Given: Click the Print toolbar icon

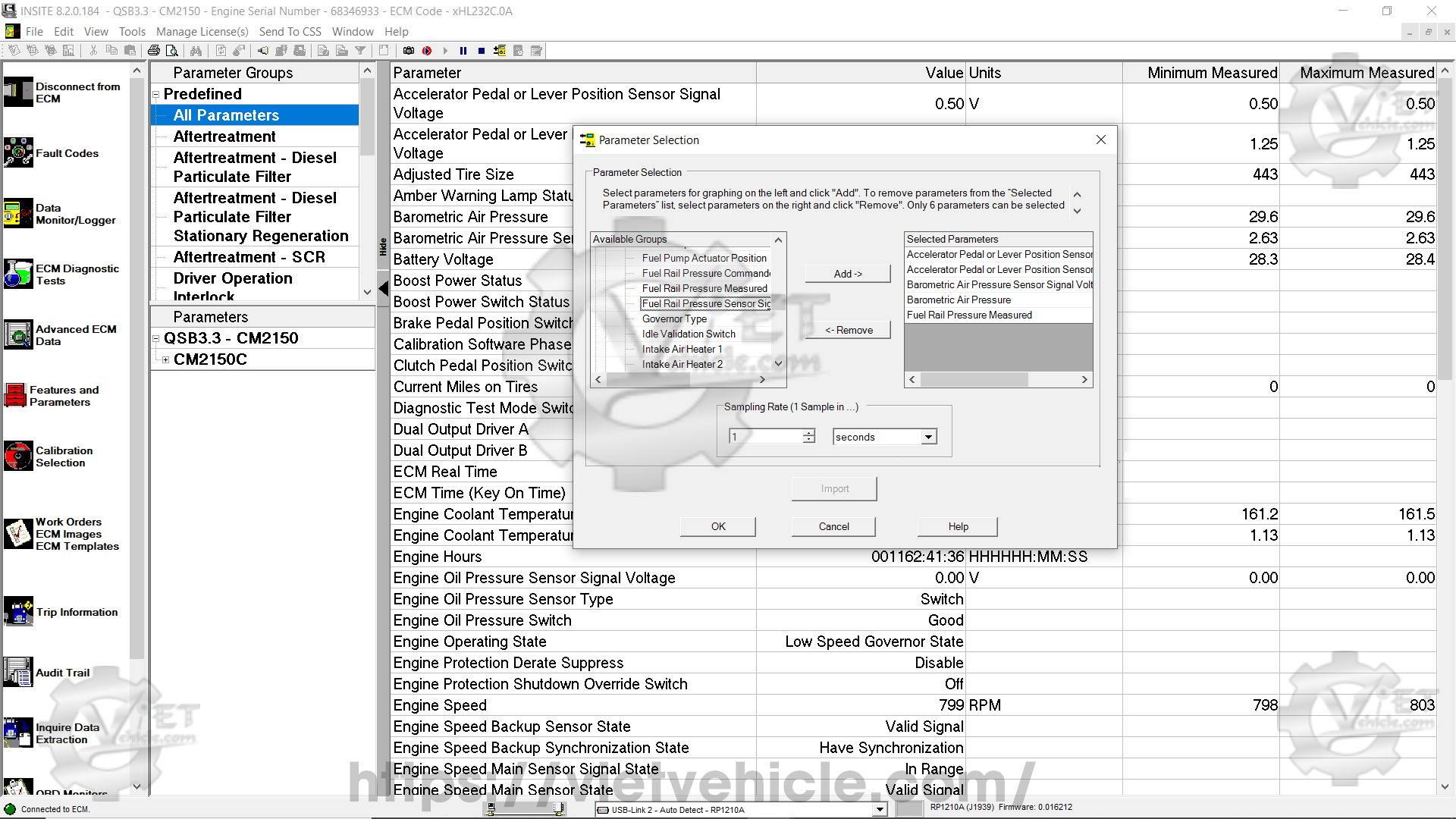Looking at the screenshot, I should 154,51.
